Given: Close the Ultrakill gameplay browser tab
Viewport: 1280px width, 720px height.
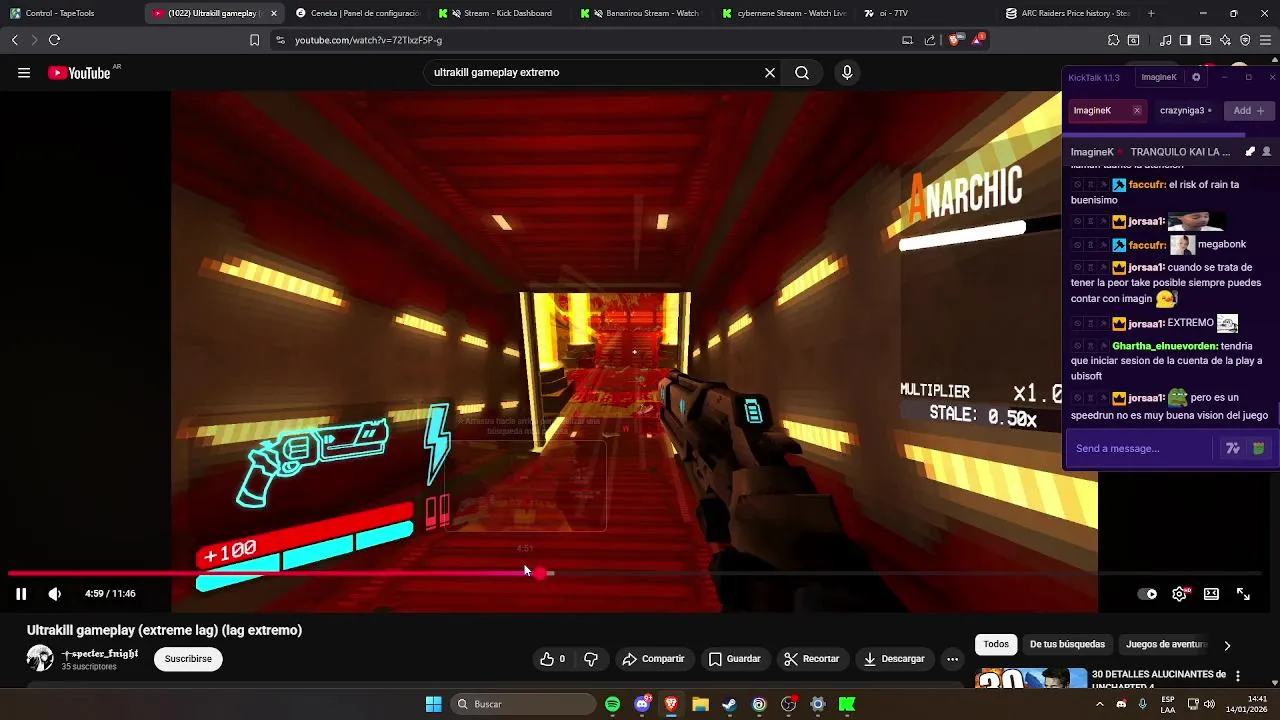Looking at the screenshot, I should coord(274,13).
